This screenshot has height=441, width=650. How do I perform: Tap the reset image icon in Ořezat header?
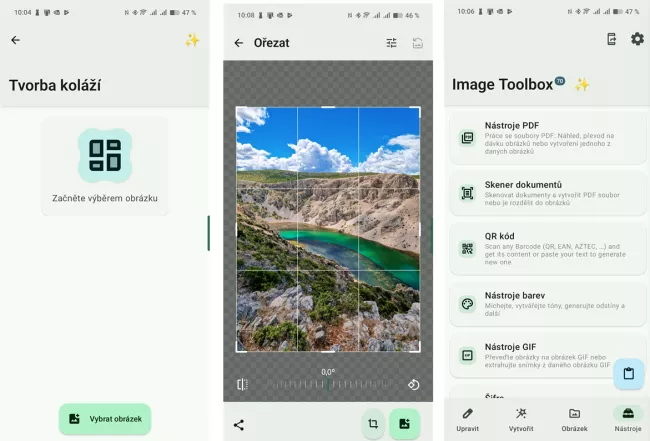tap(417, 43)
